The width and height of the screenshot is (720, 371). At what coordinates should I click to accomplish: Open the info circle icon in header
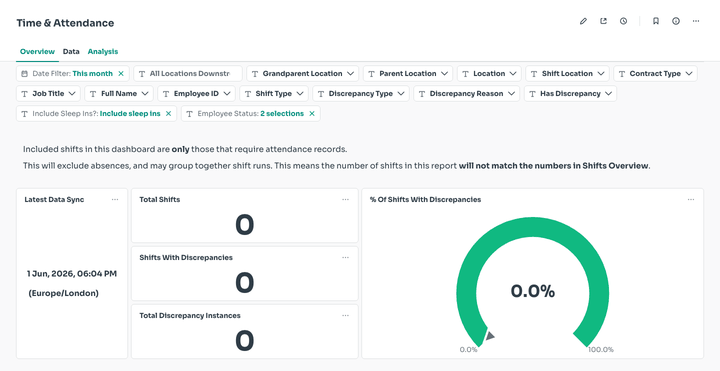[676, 21]
